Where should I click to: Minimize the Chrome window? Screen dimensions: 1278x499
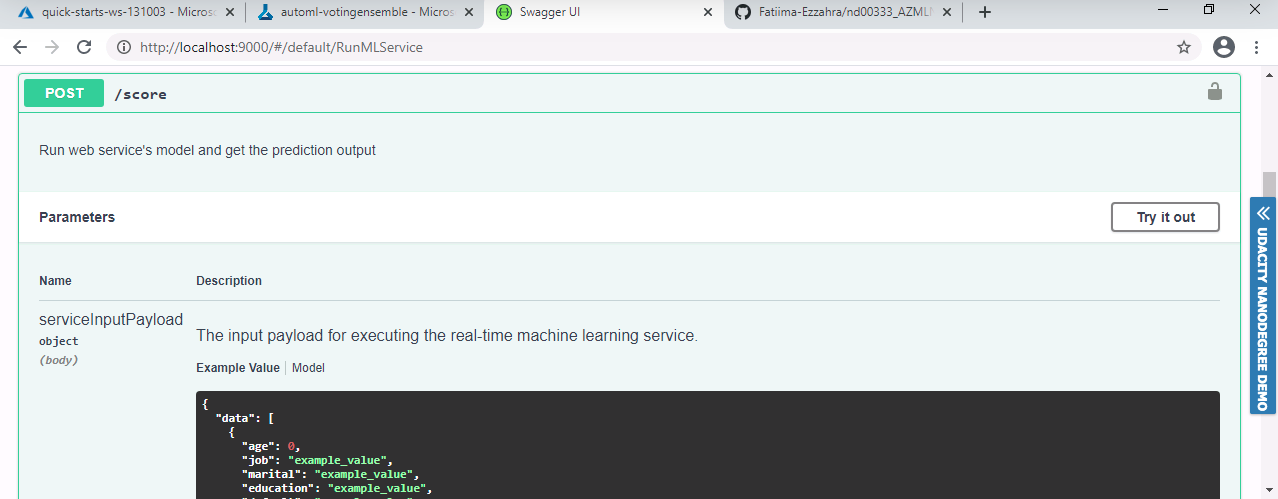(1163, 10)
